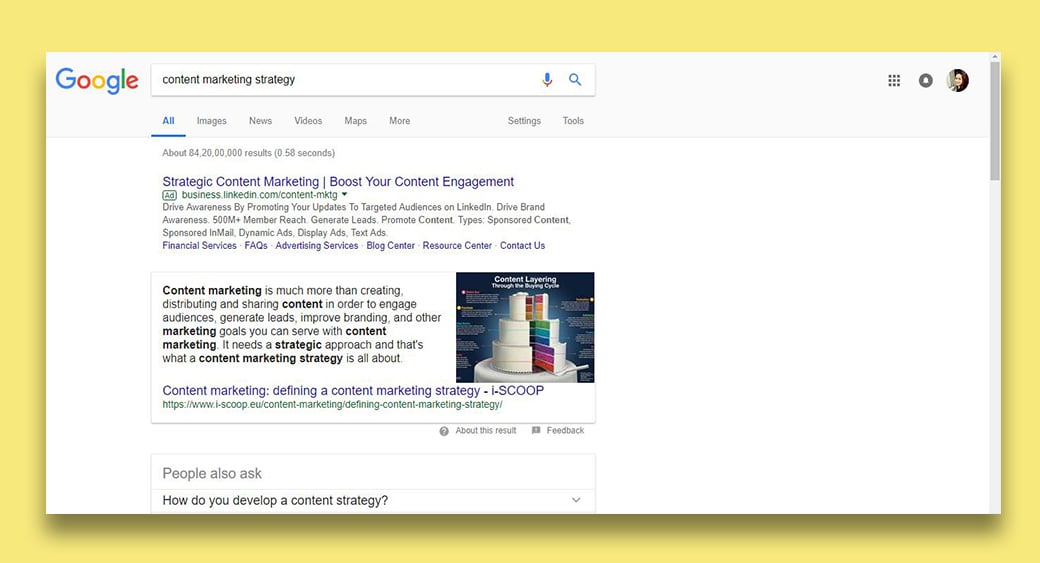Click the Content Layering cake thumbnail
This screenshot has height=563, width=1040.
point(525,327)
